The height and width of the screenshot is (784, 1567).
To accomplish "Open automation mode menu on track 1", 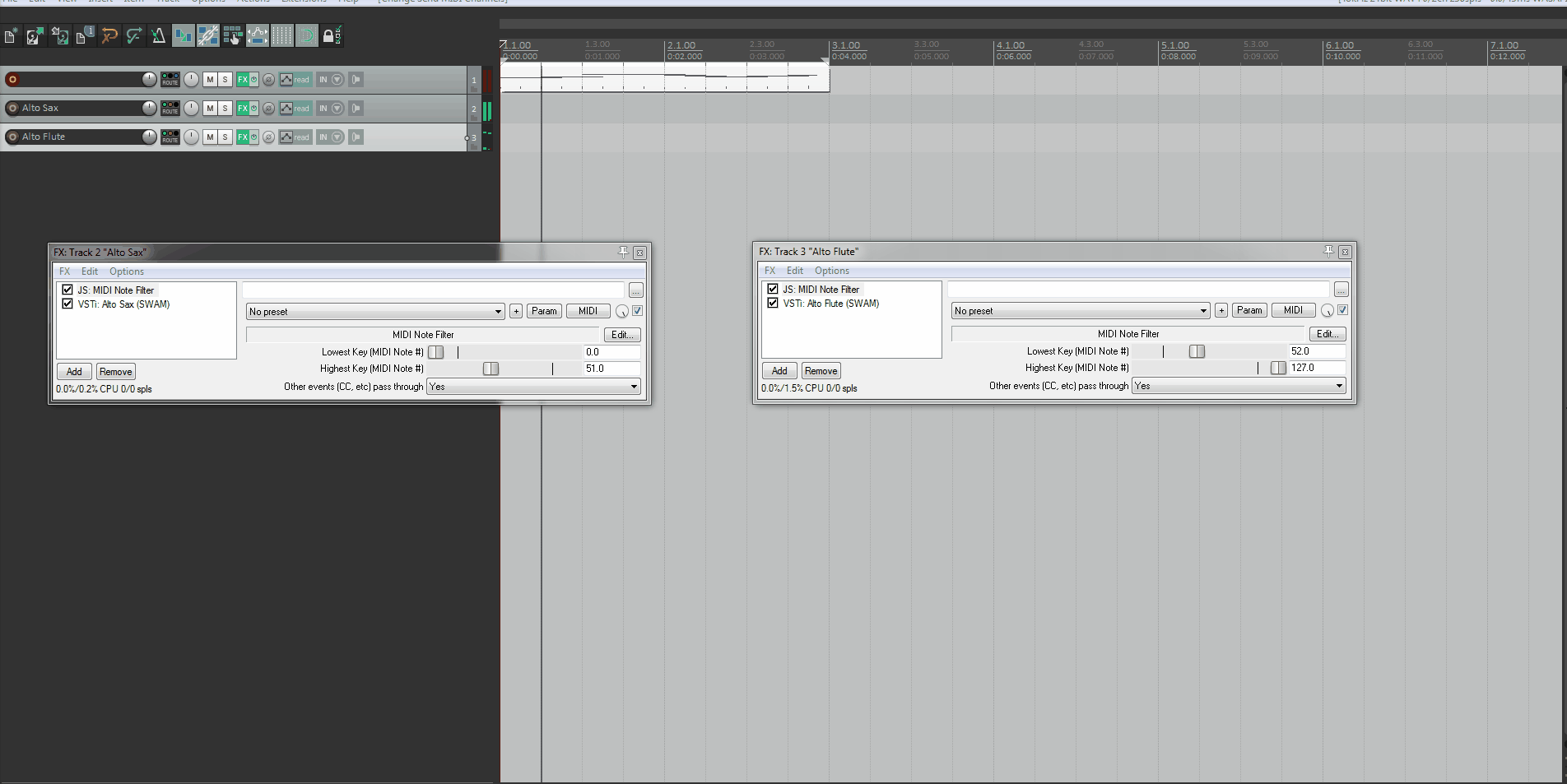I will point(295,80).
